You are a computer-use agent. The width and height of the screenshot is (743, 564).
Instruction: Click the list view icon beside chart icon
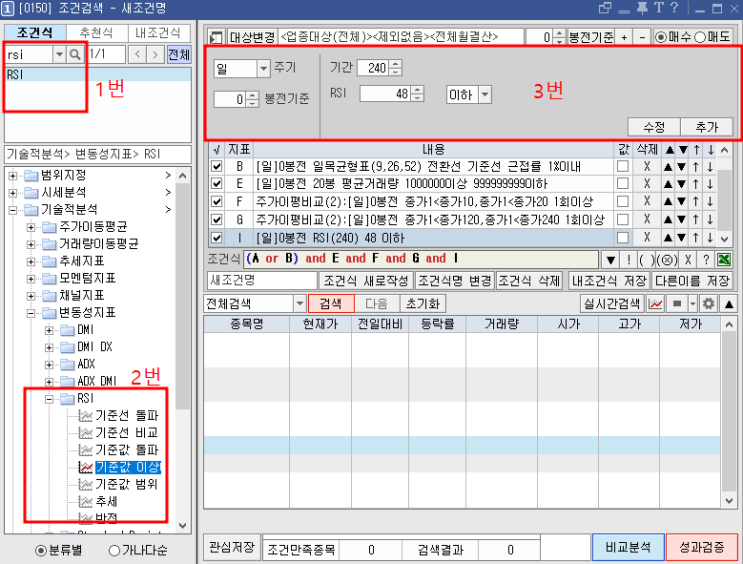[677, 304]
